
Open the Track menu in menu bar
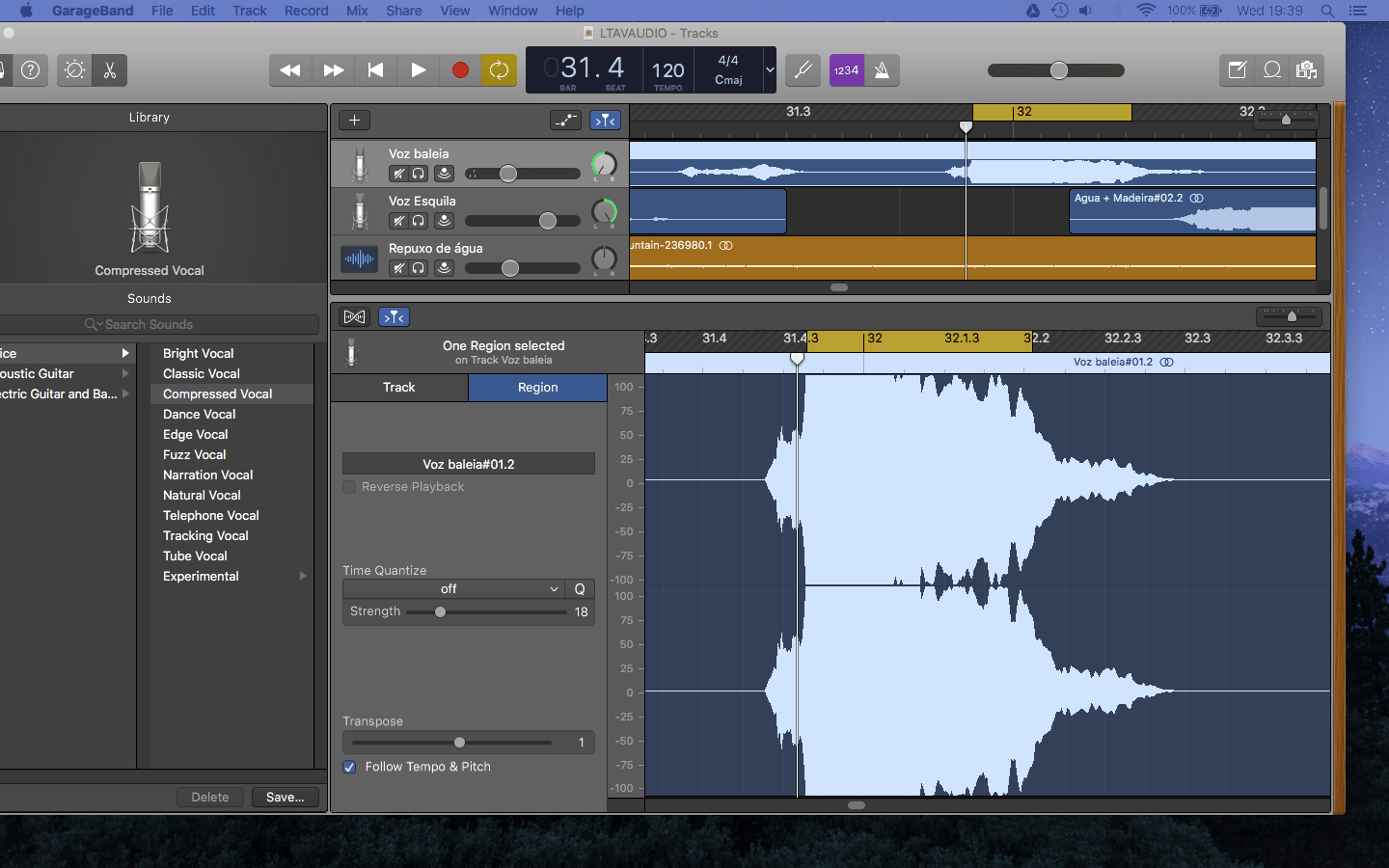pyautogui.click(x=250, y=11)
